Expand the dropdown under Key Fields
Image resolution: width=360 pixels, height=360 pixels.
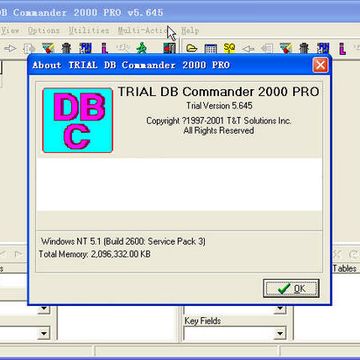[x=280, y=333]
